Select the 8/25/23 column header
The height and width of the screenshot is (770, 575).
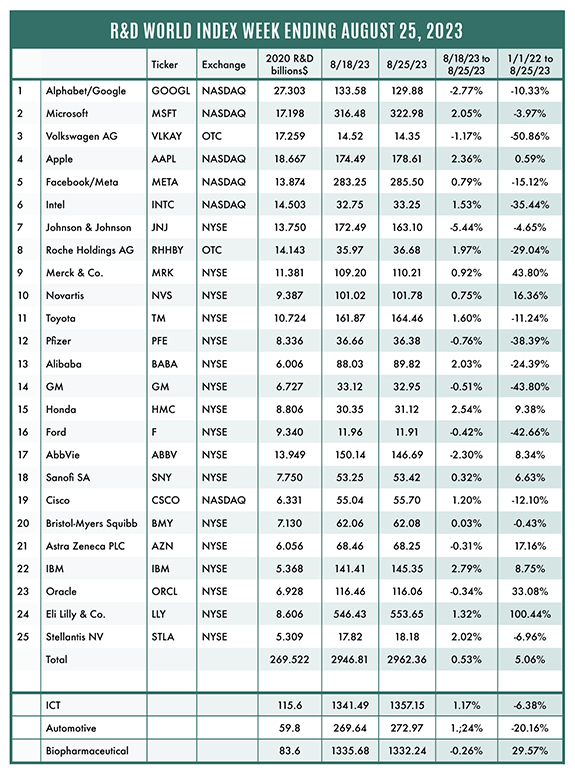pyautogui.click(x=407, y=64)
